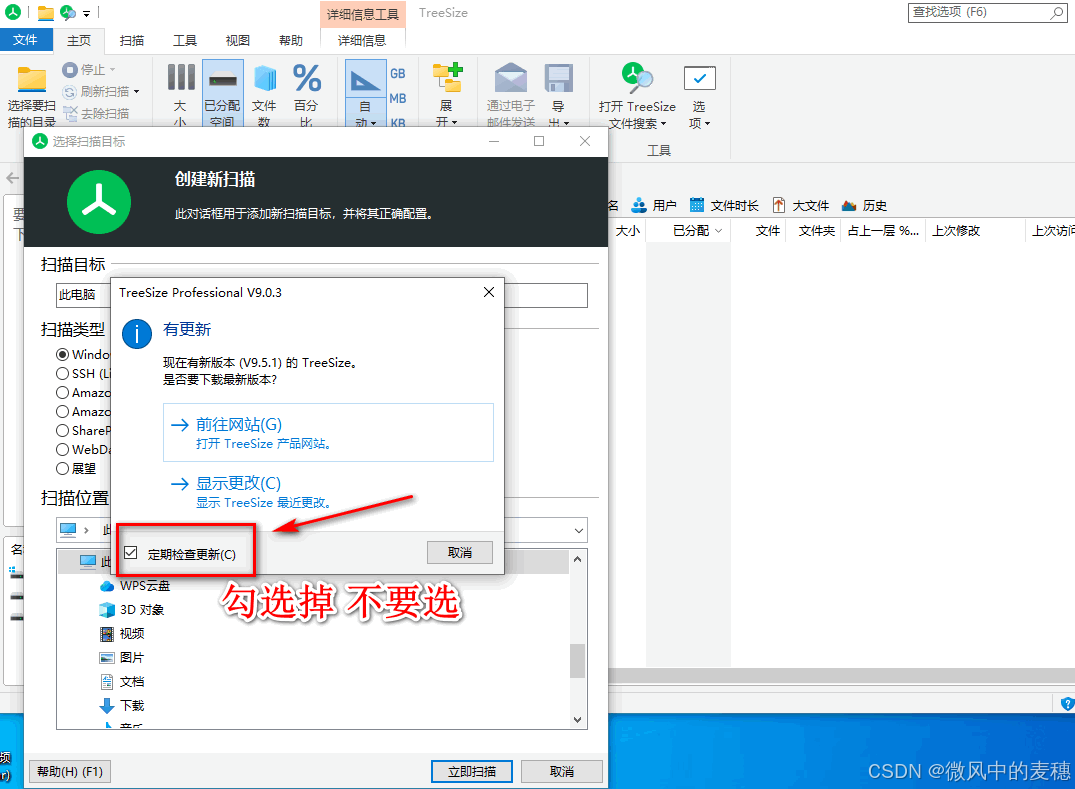Choose the GB size unit
Viewport: 1075px width, 789px height.
pos(398,73)
